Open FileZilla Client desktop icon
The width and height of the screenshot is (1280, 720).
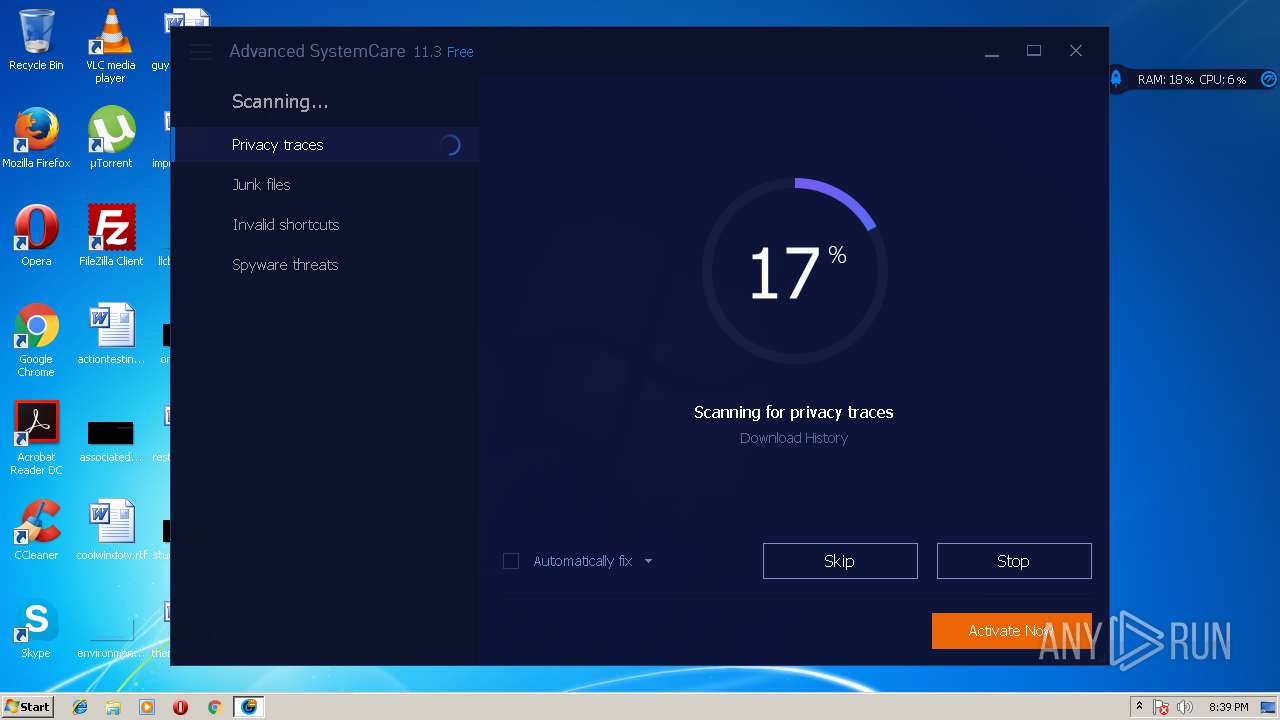[x=110, y=236]
